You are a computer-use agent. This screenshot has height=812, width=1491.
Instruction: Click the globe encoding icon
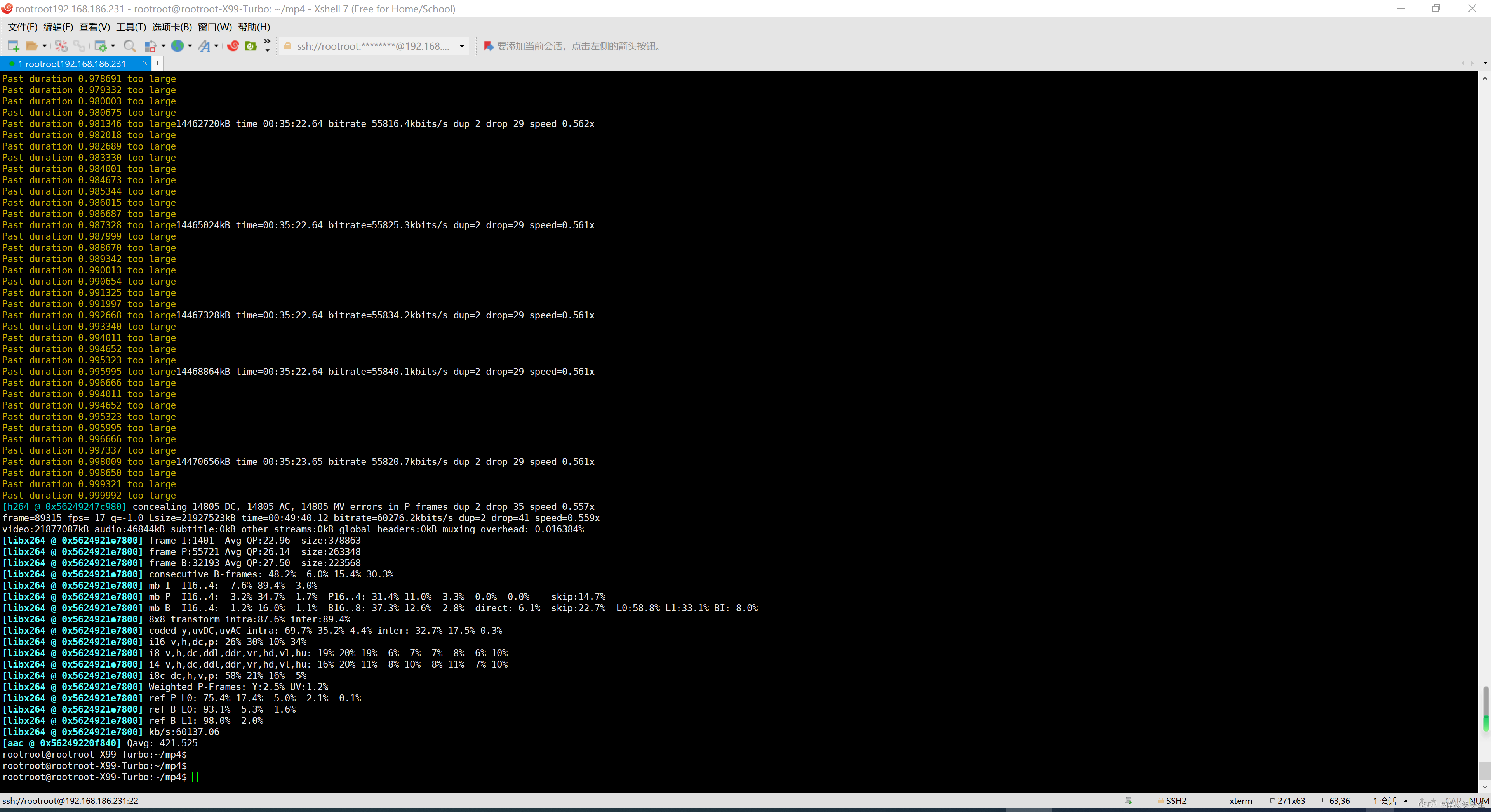tap(178, 46)
